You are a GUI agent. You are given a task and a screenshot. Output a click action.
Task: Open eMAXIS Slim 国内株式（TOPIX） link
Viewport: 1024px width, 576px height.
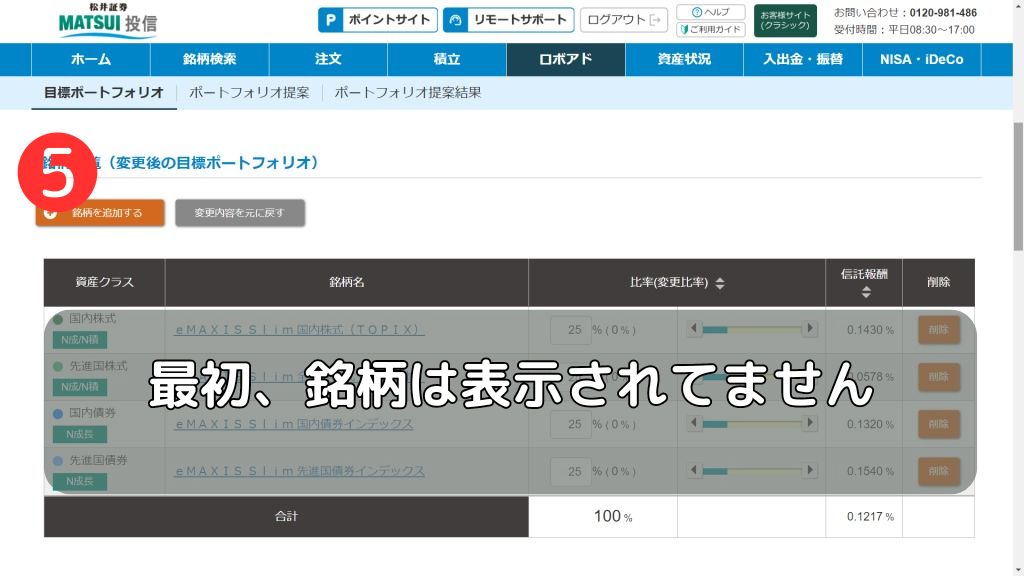coord(299,330)
